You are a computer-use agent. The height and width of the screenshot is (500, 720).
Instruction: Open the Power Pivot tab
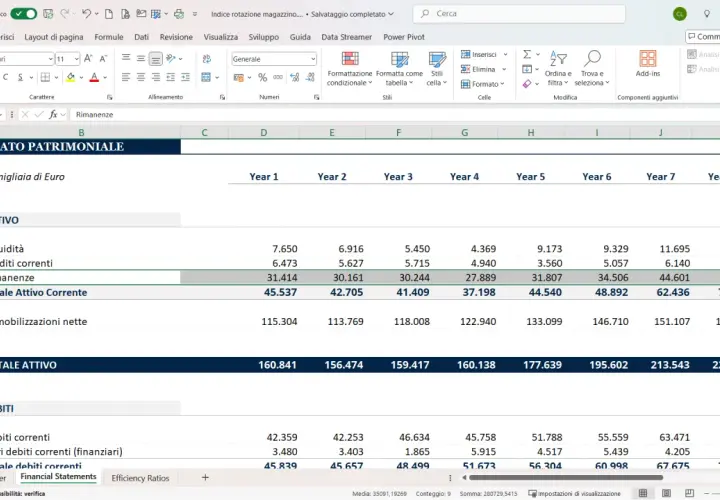click(404, 37)
